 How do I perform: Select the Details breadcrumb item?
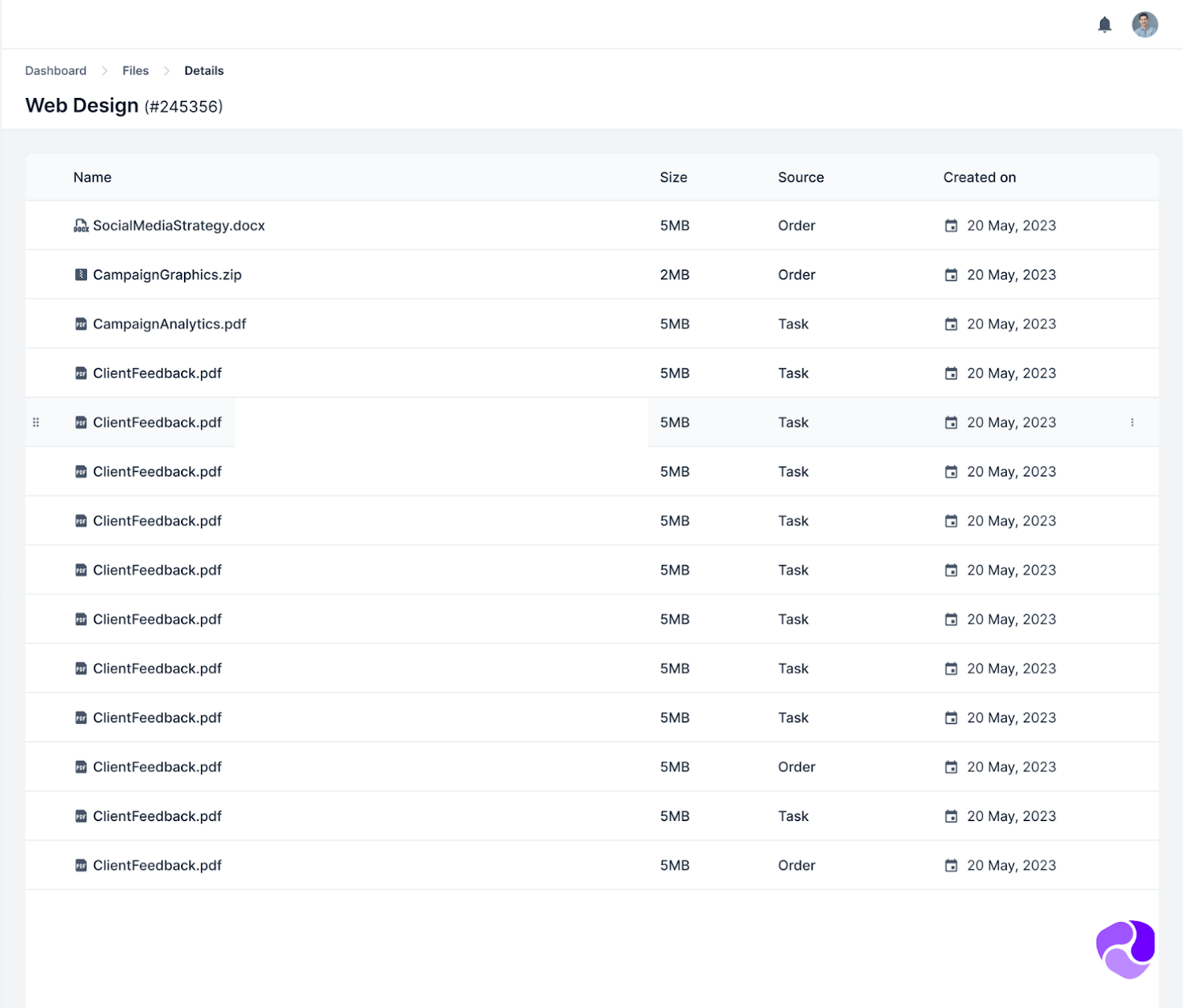pyautogui.click(x=203, y=70)
